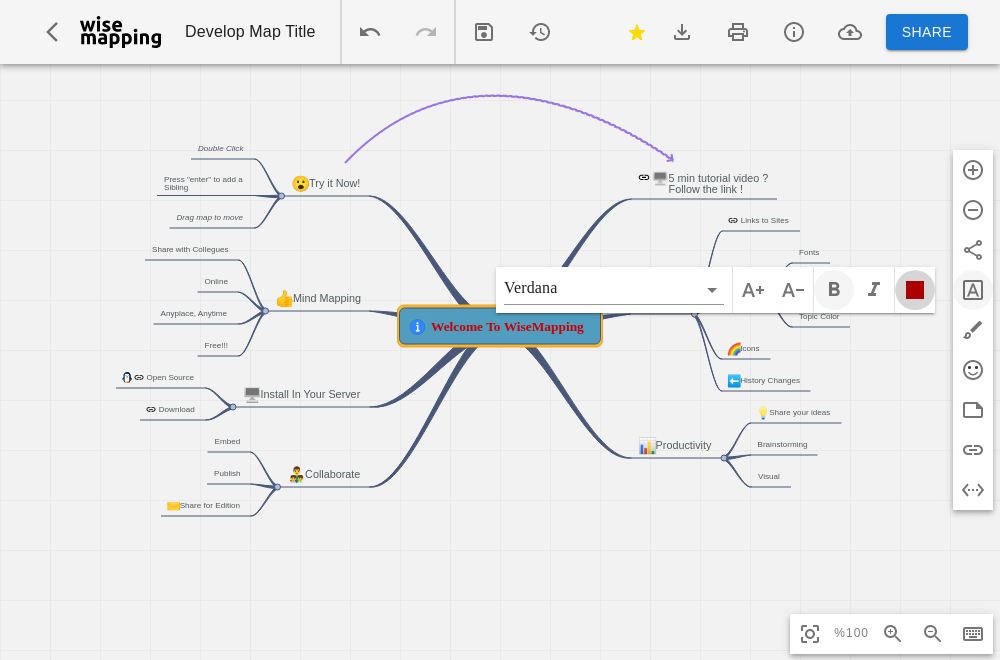Collapse the Install In Your Server node
This screenshot has height=660, width=1000.
[x=233, y=407]
